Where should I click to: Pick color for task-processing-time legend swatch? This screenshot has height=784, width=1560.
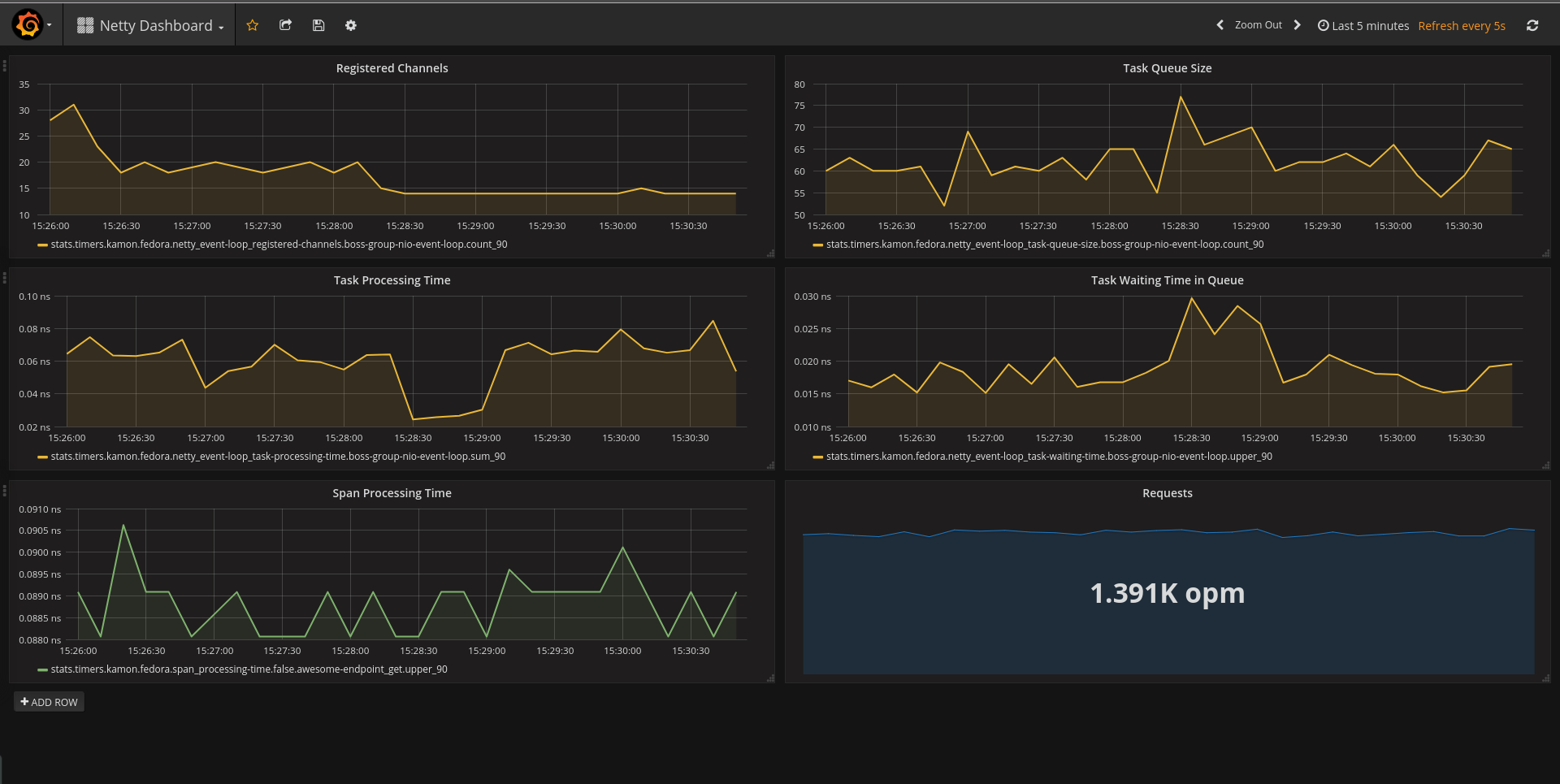42,457
